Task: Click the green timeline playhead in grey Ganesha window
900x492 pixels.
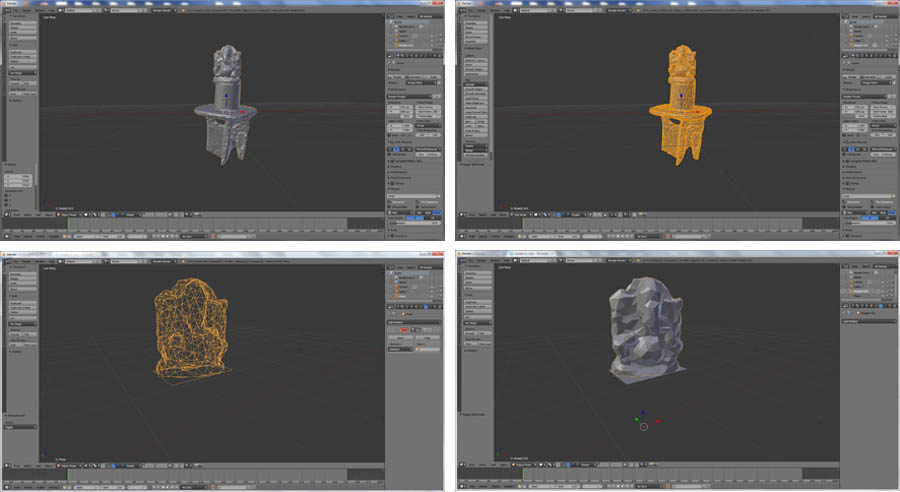Action: 523,474
